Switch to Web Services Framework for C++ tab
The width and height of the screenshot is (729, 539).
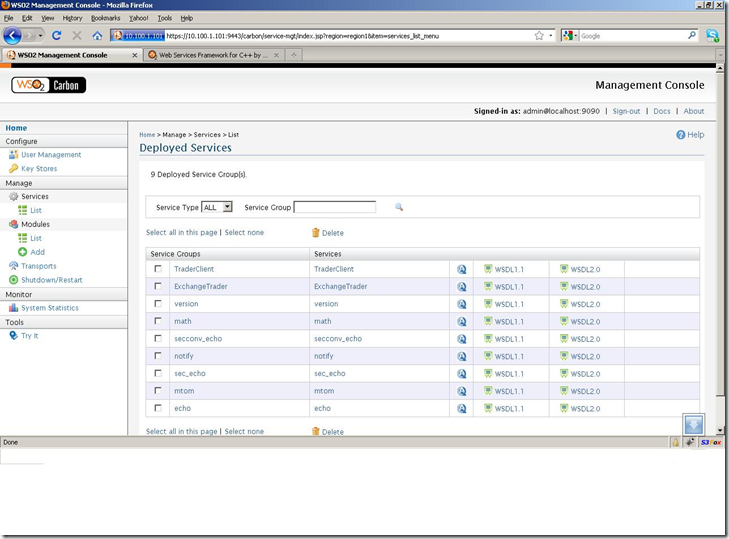pos(212,55)
